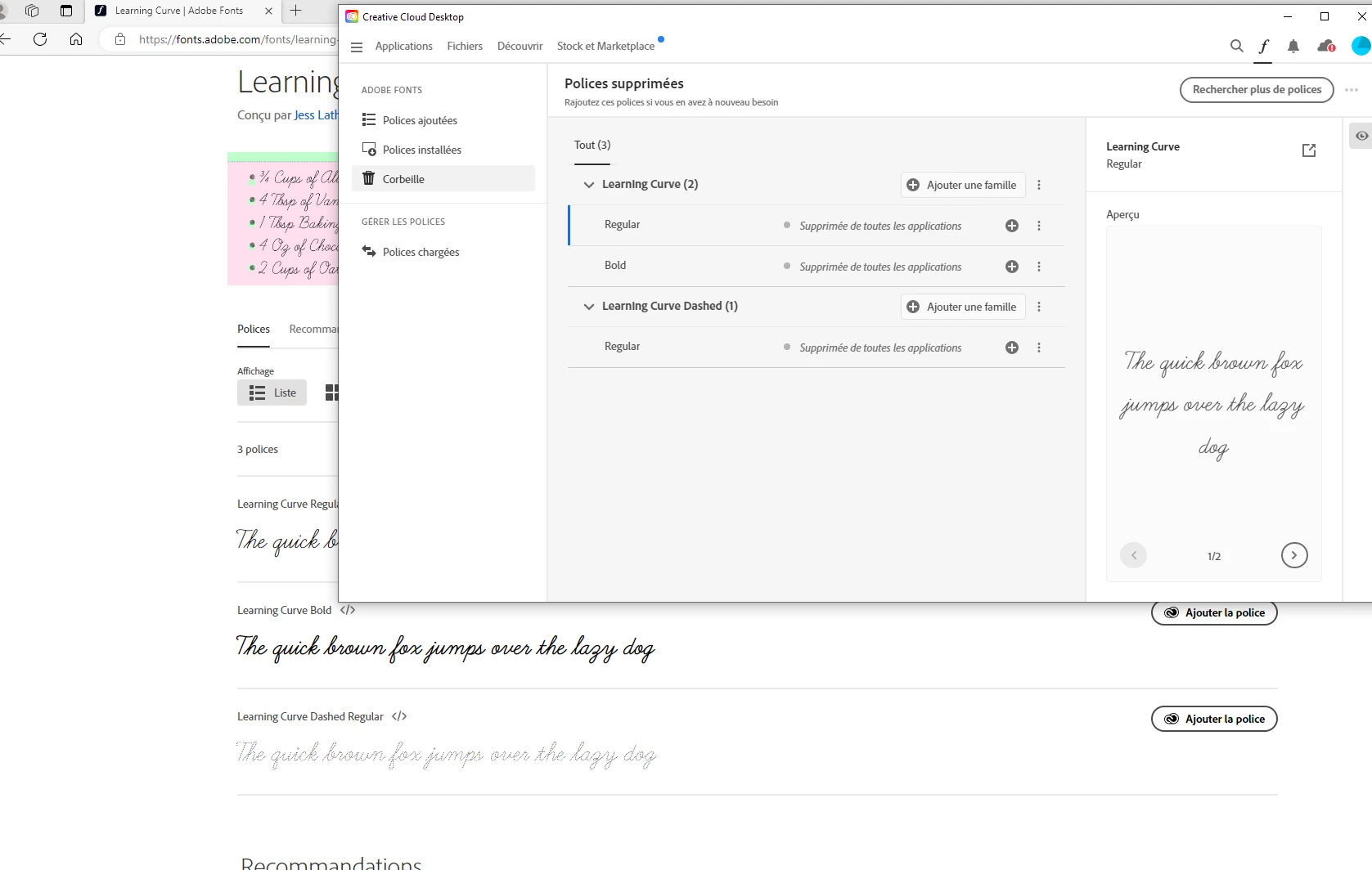Click the browser refresh button
The image size is (1372, 870).
point(40,39)
